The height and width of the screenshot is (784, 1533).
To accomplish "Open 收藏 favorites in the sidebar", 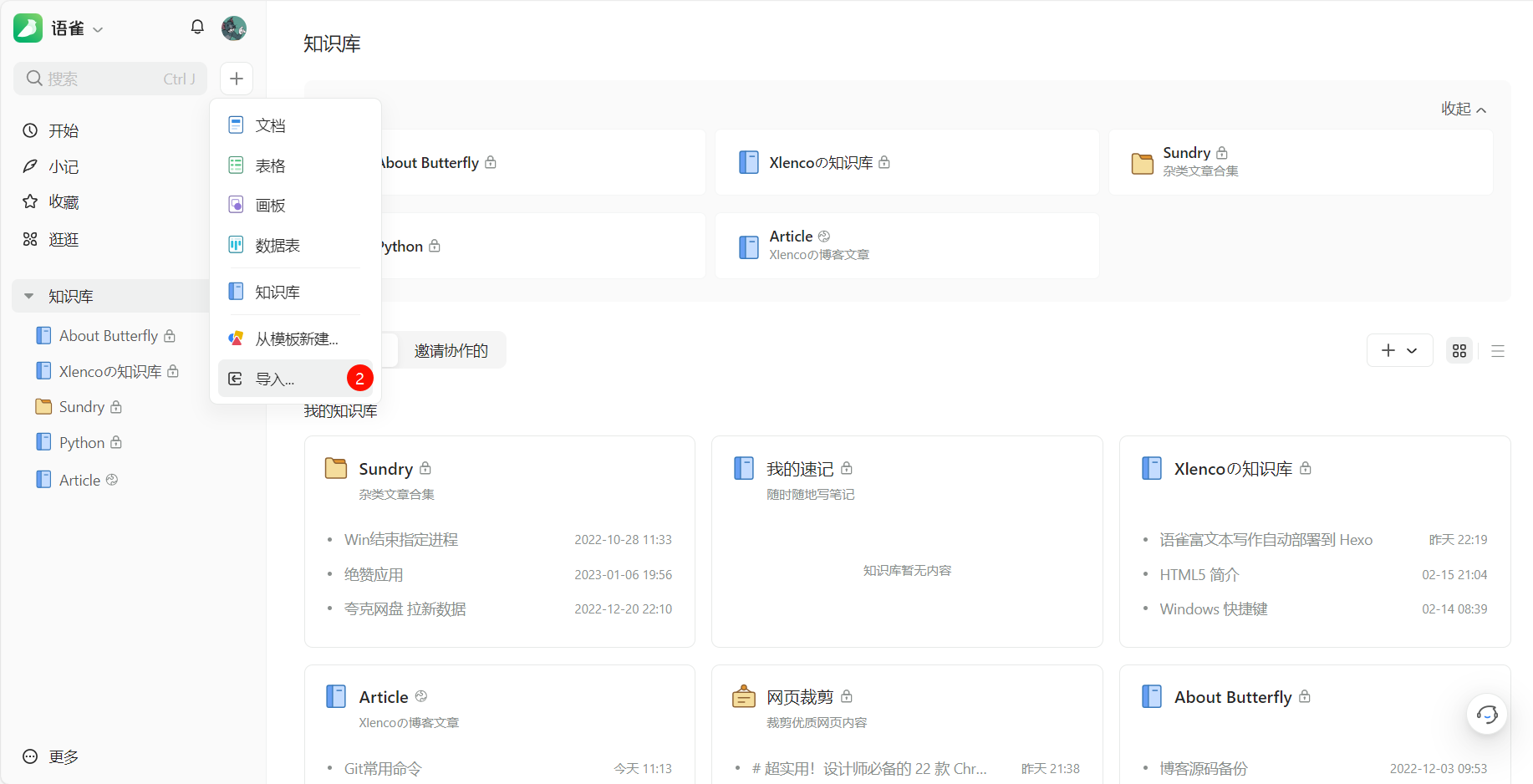I will pos(64,202).
